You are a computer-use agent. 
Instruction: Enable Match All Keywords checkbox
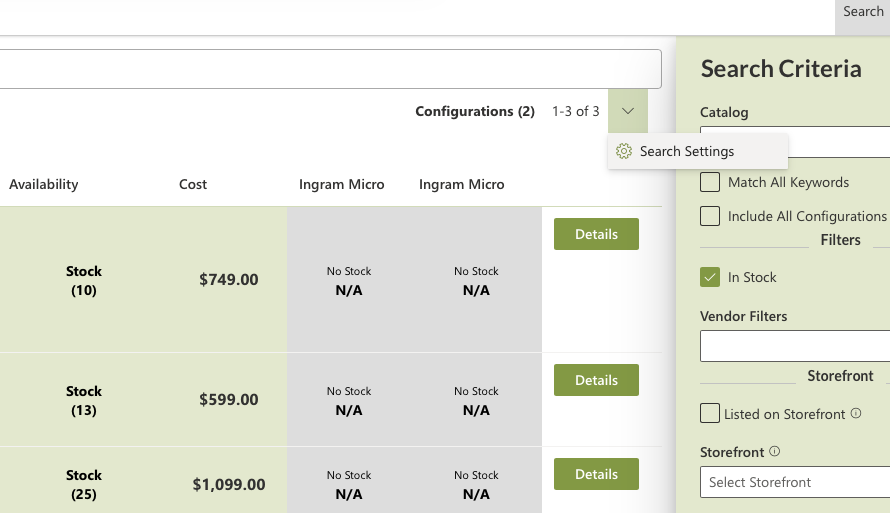710,182
